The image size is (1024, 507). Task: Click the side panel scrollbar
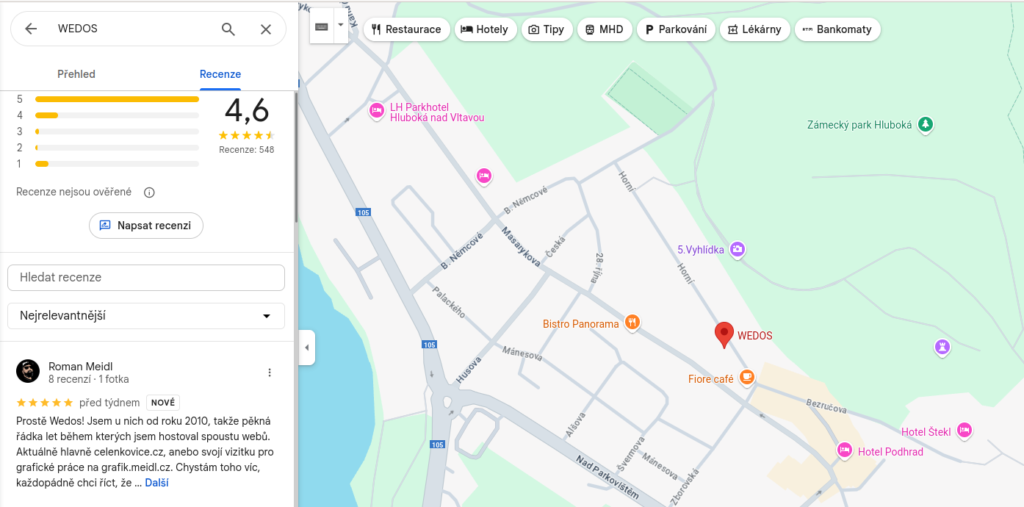coord(296,157)
